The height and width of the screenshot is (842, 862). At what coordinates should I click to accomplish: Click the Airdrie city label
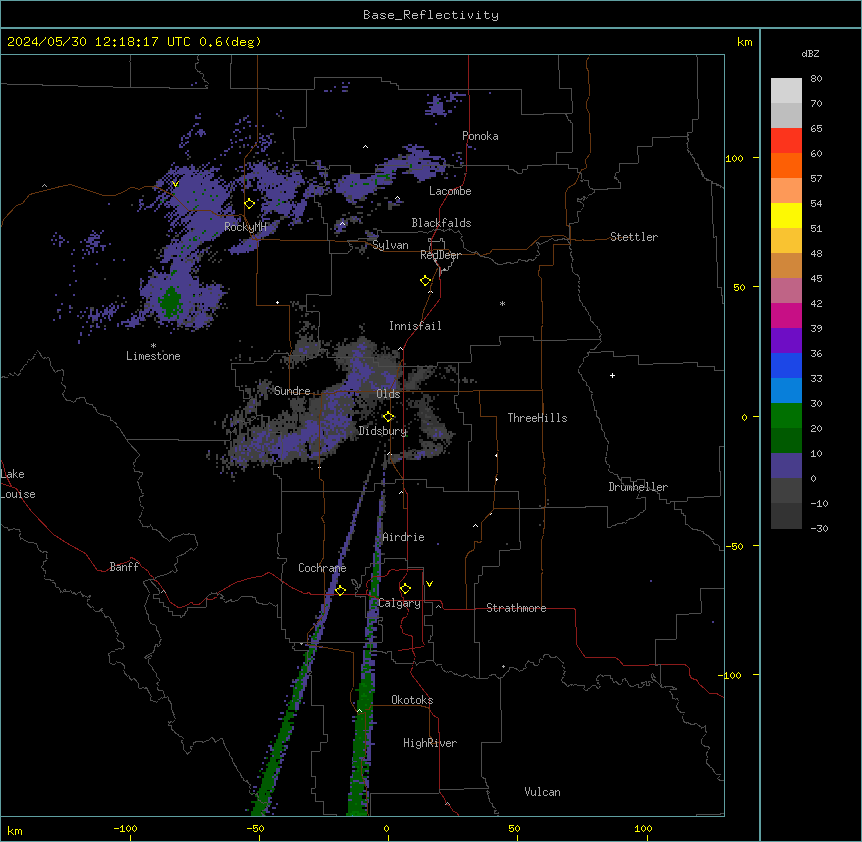click(x=403, y=537)
